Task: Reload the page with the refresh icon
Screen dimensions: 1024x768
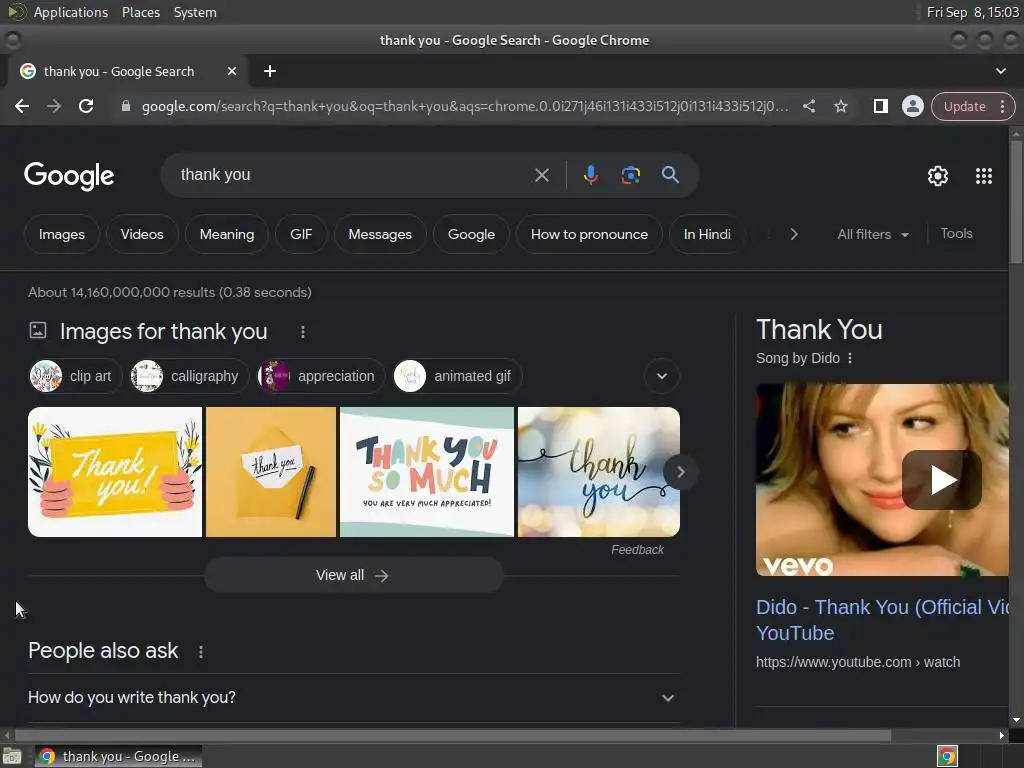Action: 86,106
